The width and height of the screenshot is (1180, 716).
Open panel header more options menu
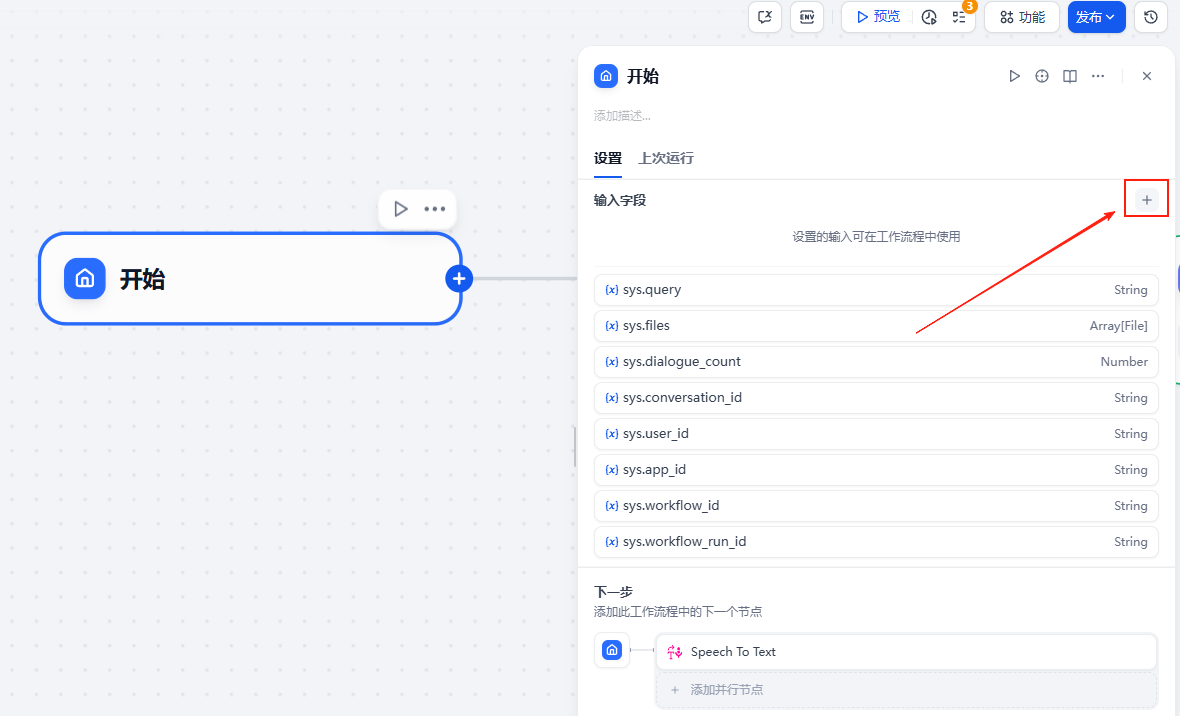pyautogui.click(x=1098, y=76)
